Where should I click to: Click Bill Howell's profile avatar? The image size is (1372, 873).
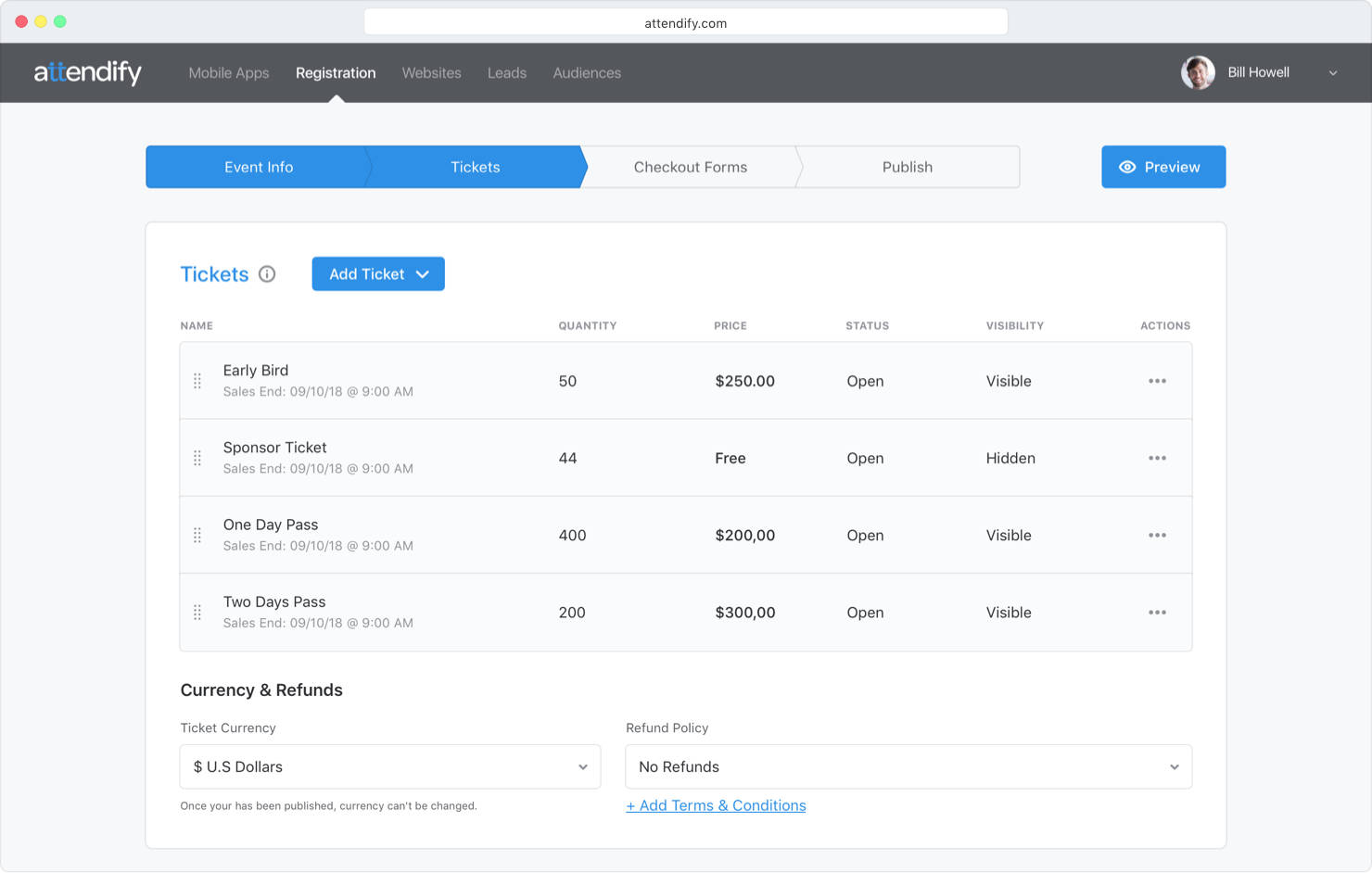[x=1197, y=72]
